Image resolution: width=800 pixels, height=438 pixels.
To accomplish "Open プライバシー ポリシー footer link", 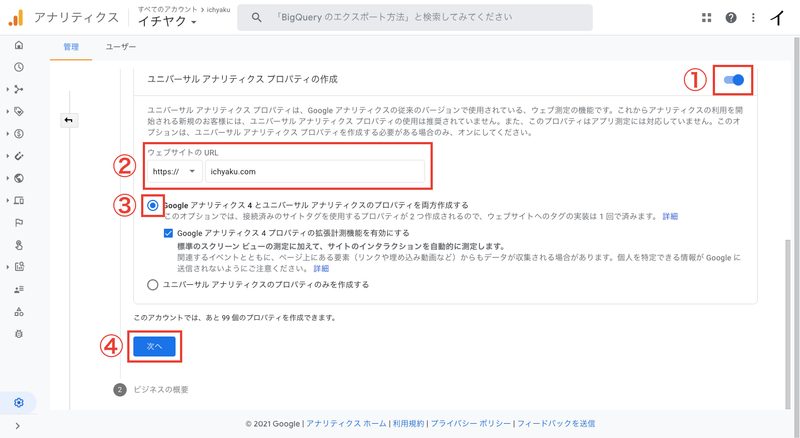I will click(471, 424).
